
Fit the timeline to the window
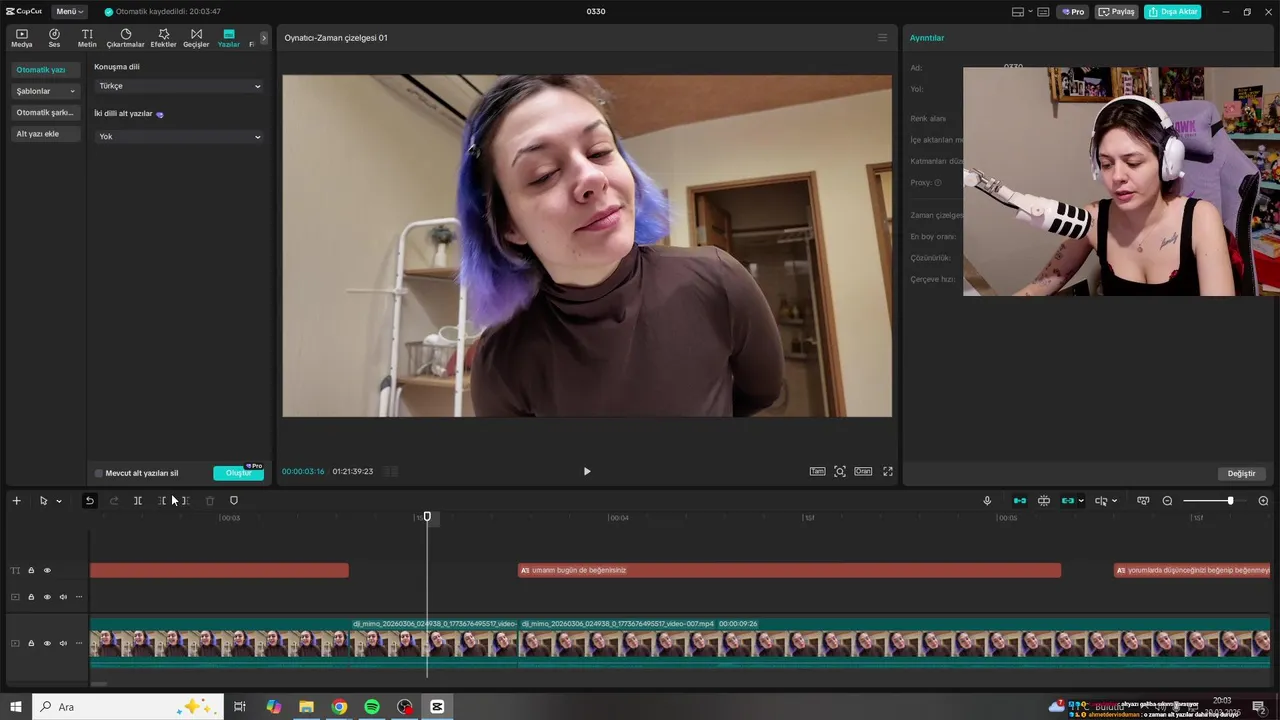tap(1143, 501)
